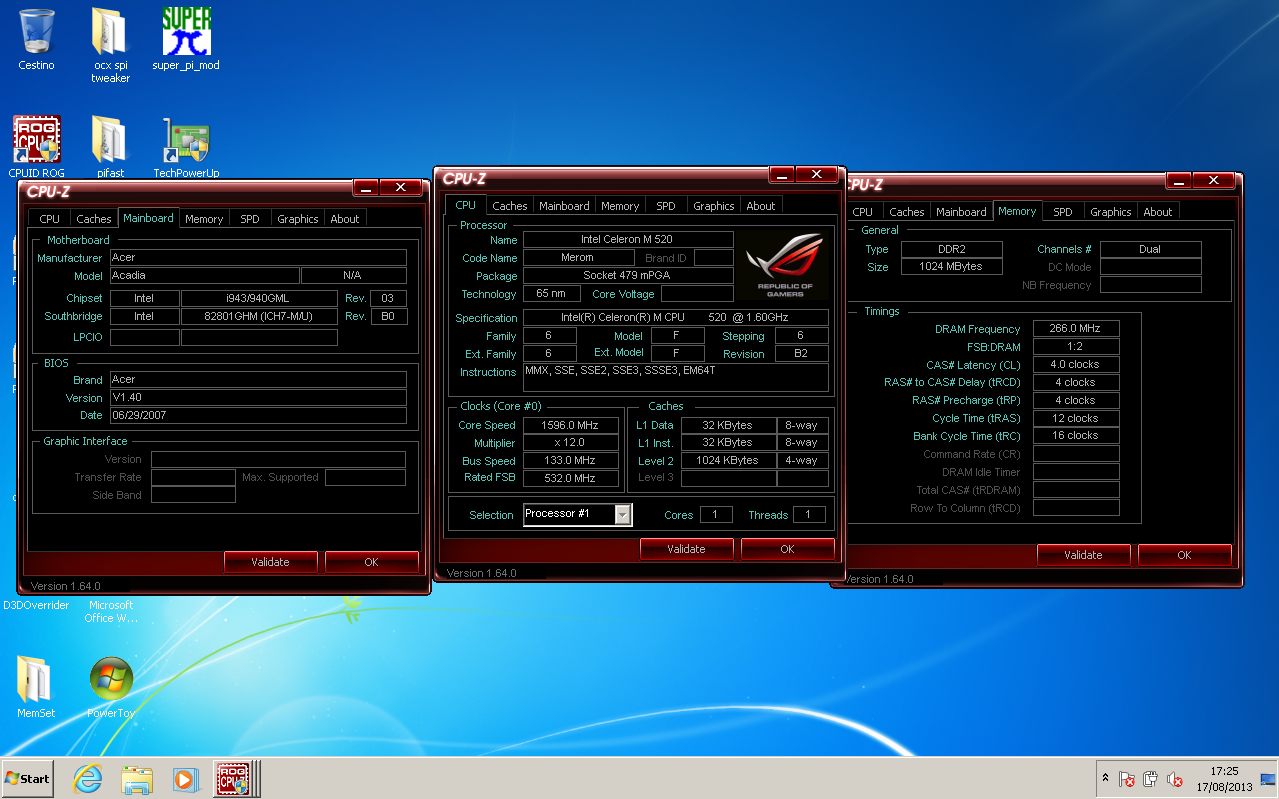This screenshot has width=1279, height=799.
Task: Click OK in the Memory window
Action: [1184, 555]
